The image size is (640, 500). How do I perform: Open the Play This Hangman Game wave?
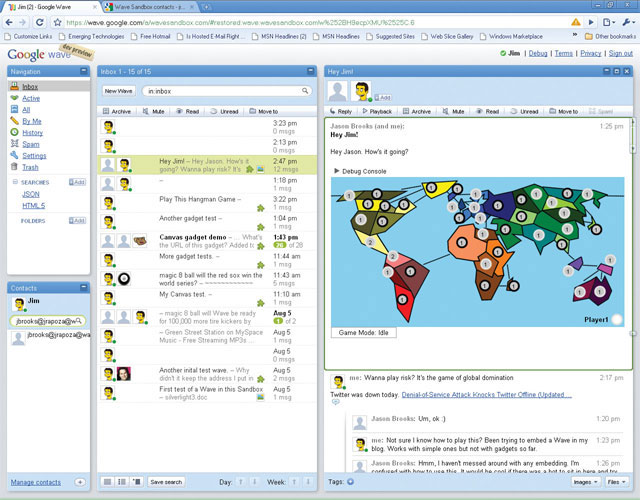(207, 203)
